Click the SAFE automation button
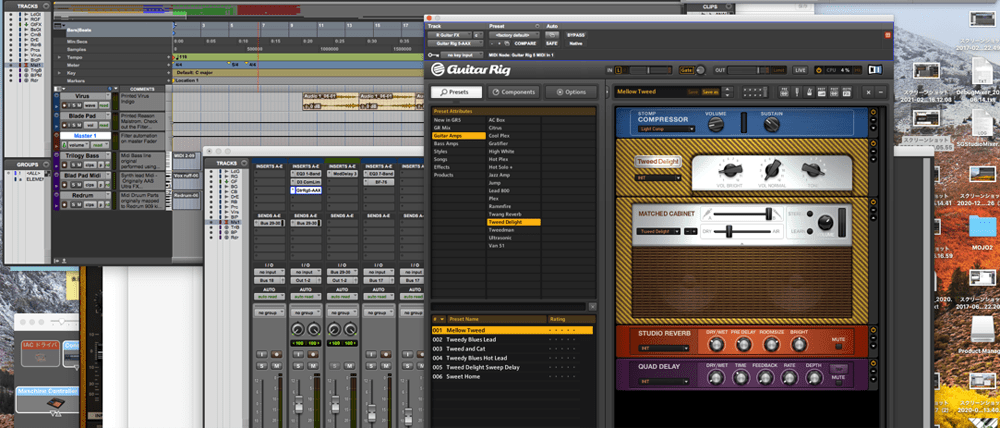 point(552,43)
